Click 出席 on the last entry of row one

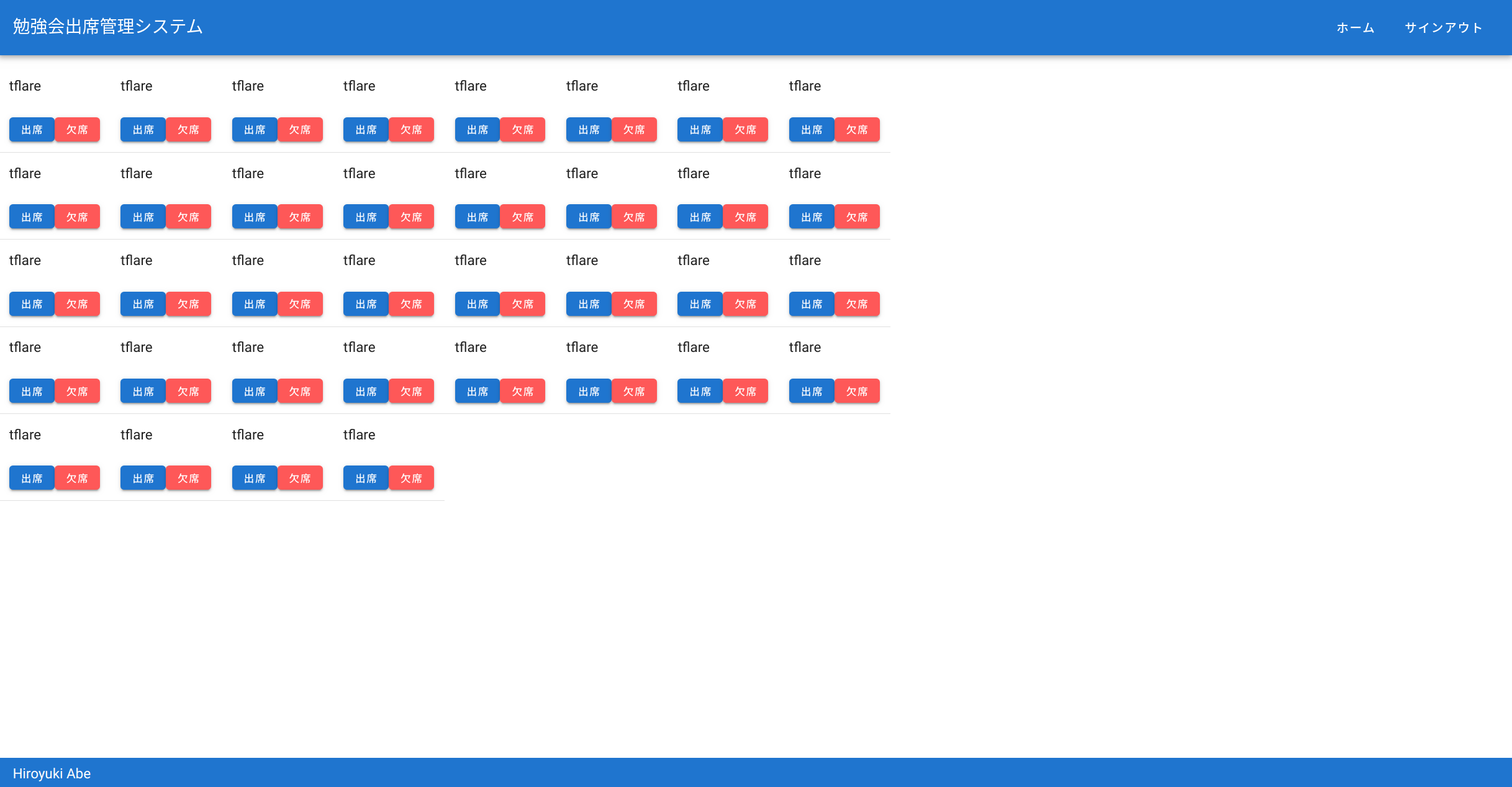(x=811, y=129)
